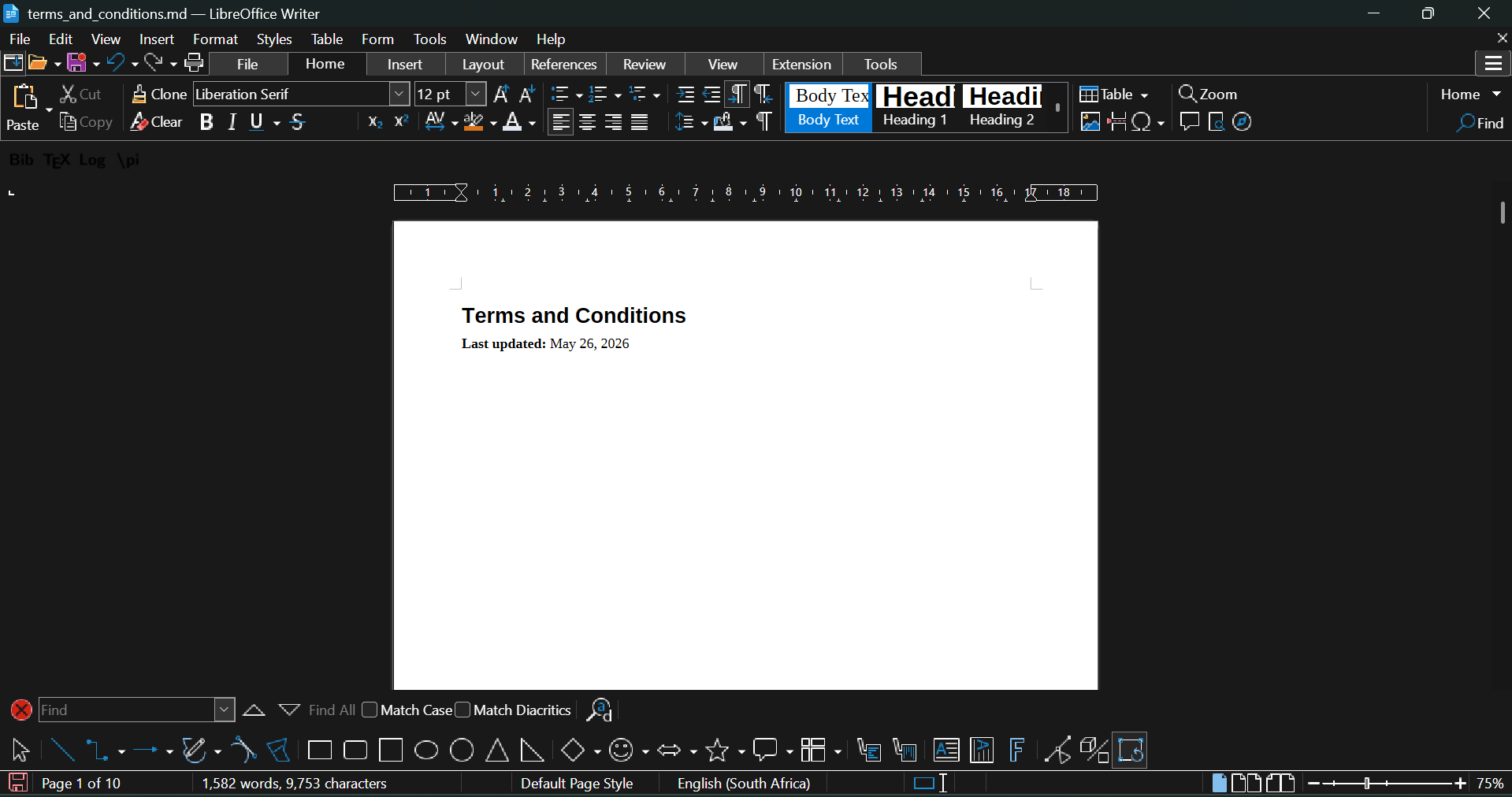Open the Styles menu
The width and height of the screenshot is (1512, 797).
(274, 39)
